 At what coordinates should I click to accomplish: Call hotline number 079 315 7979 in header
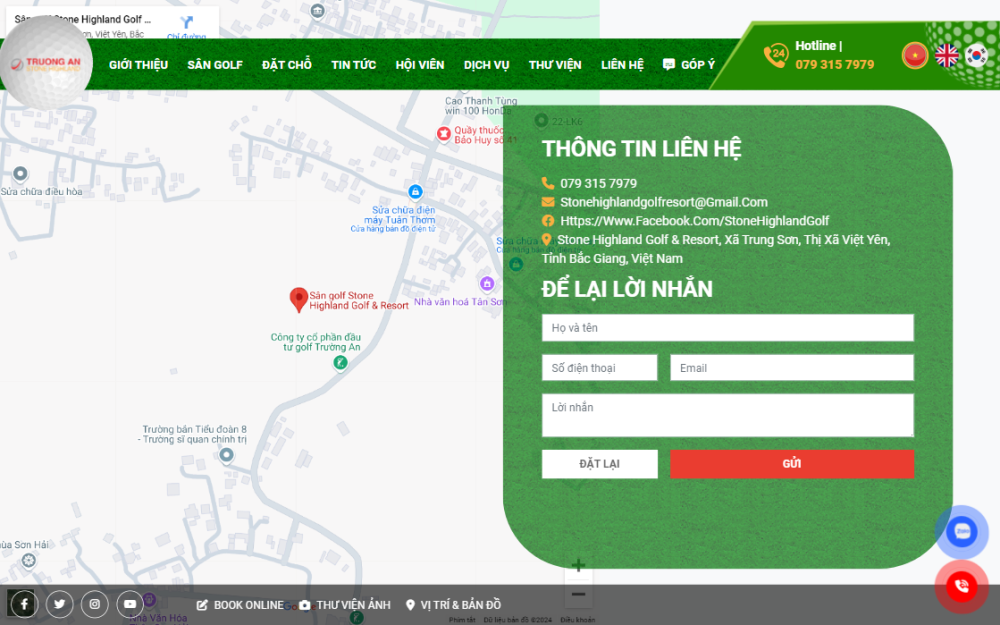pyautogui.click(x=835, y=64)
